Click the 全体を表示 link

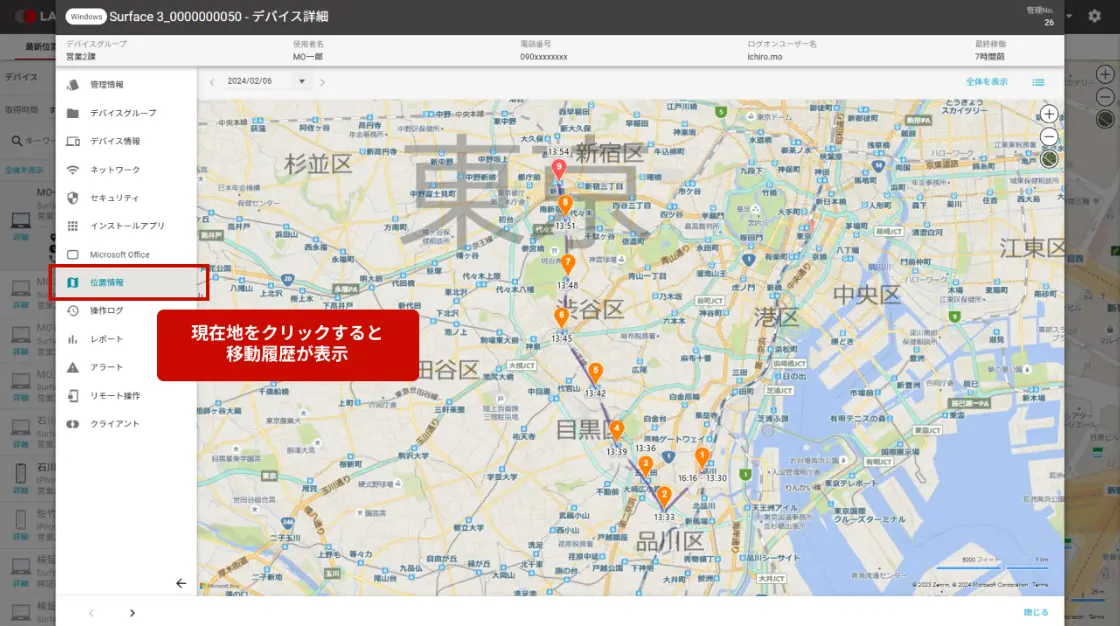(986, 82)
